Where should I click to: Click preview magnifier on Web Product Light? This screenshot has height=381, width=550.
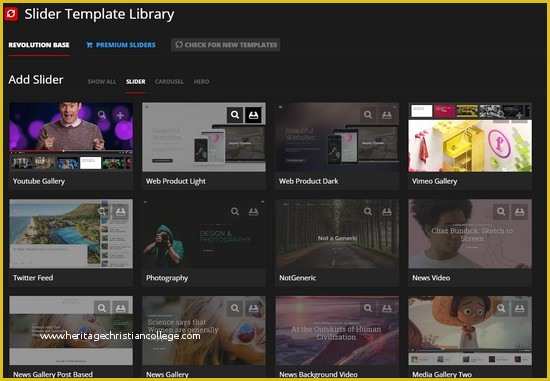[235, 115]
